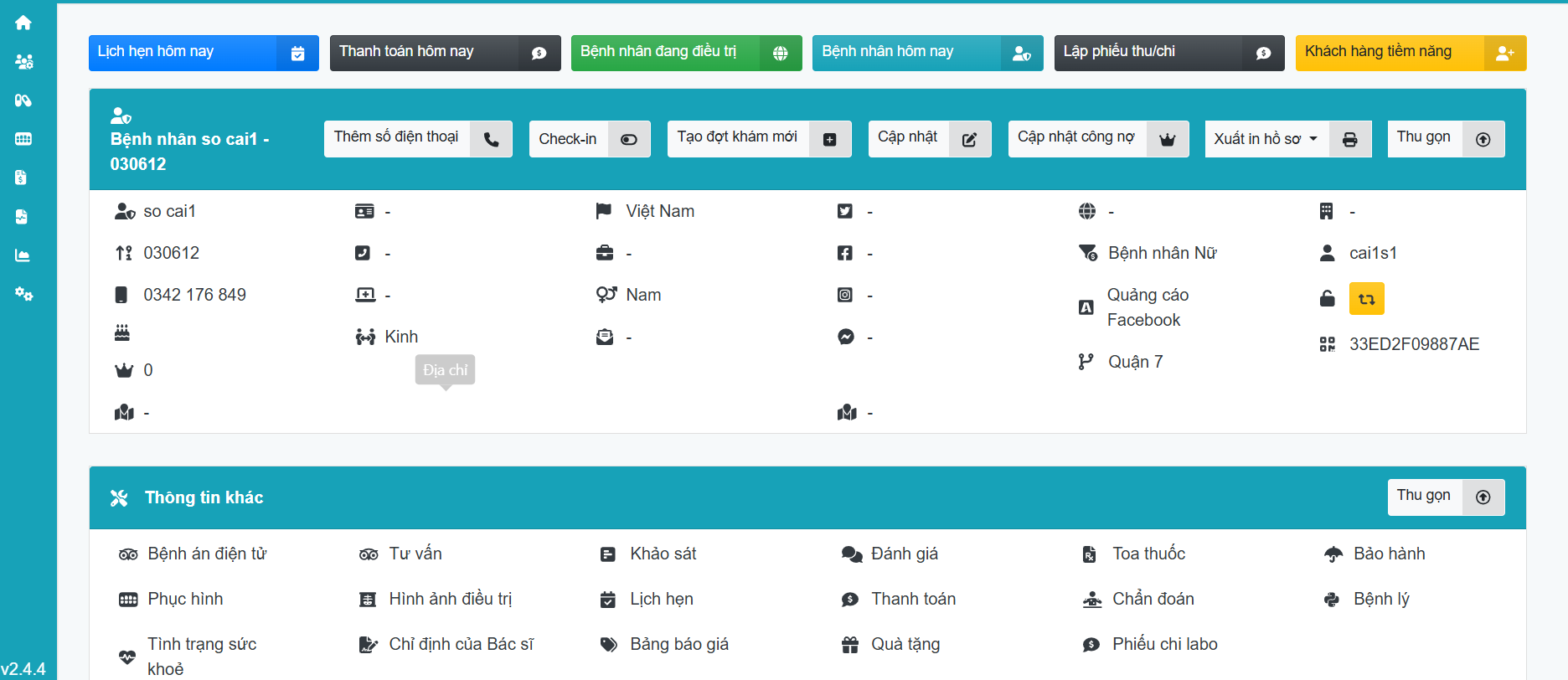Click Tạo đợt khám mới button
The width and height of the screenshot is (1568, 680).
coord(758,139)
